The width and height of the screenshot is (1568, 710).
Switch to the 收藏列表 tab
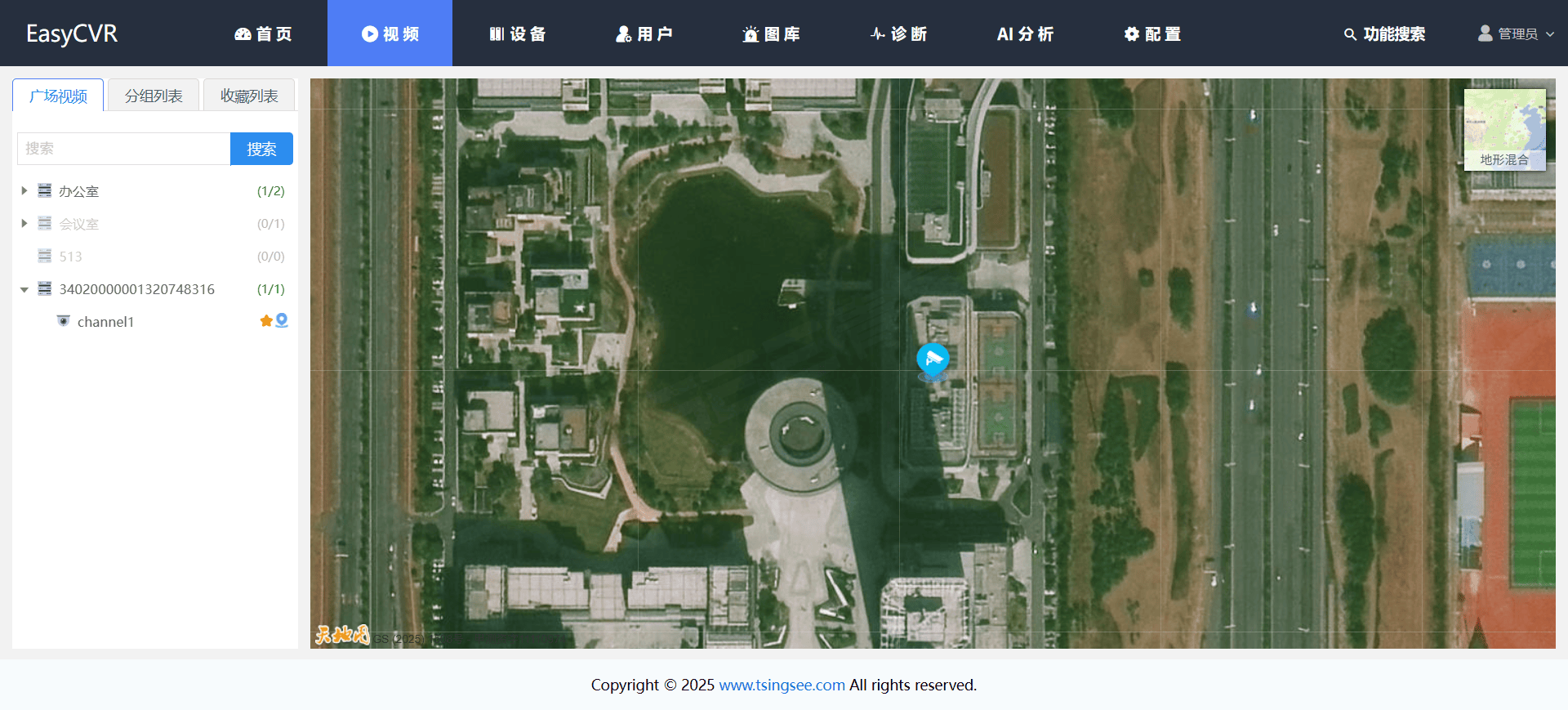click(249, 96)
